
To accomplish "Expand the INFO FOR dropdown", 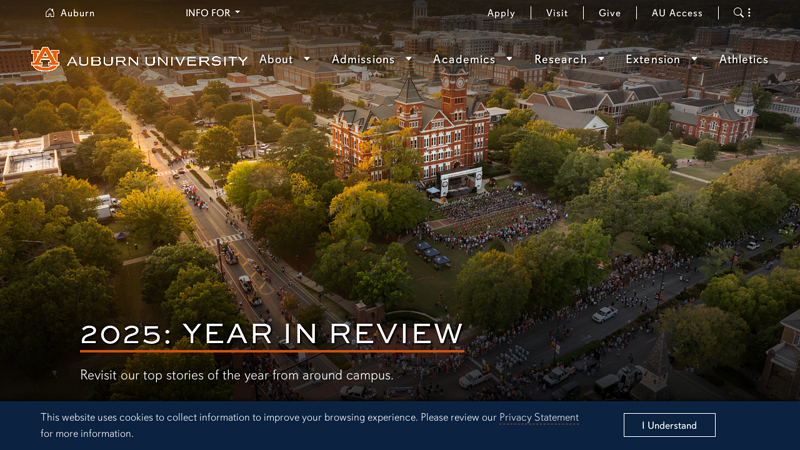I will (x=212, y=13).
